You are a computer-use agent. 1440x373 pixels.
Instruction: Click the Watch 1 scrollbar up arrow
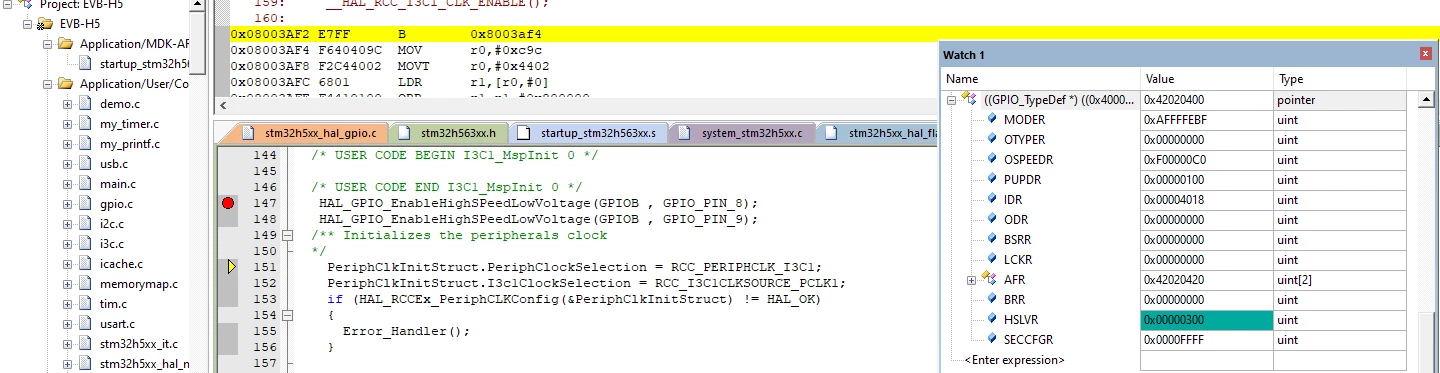1426,99
